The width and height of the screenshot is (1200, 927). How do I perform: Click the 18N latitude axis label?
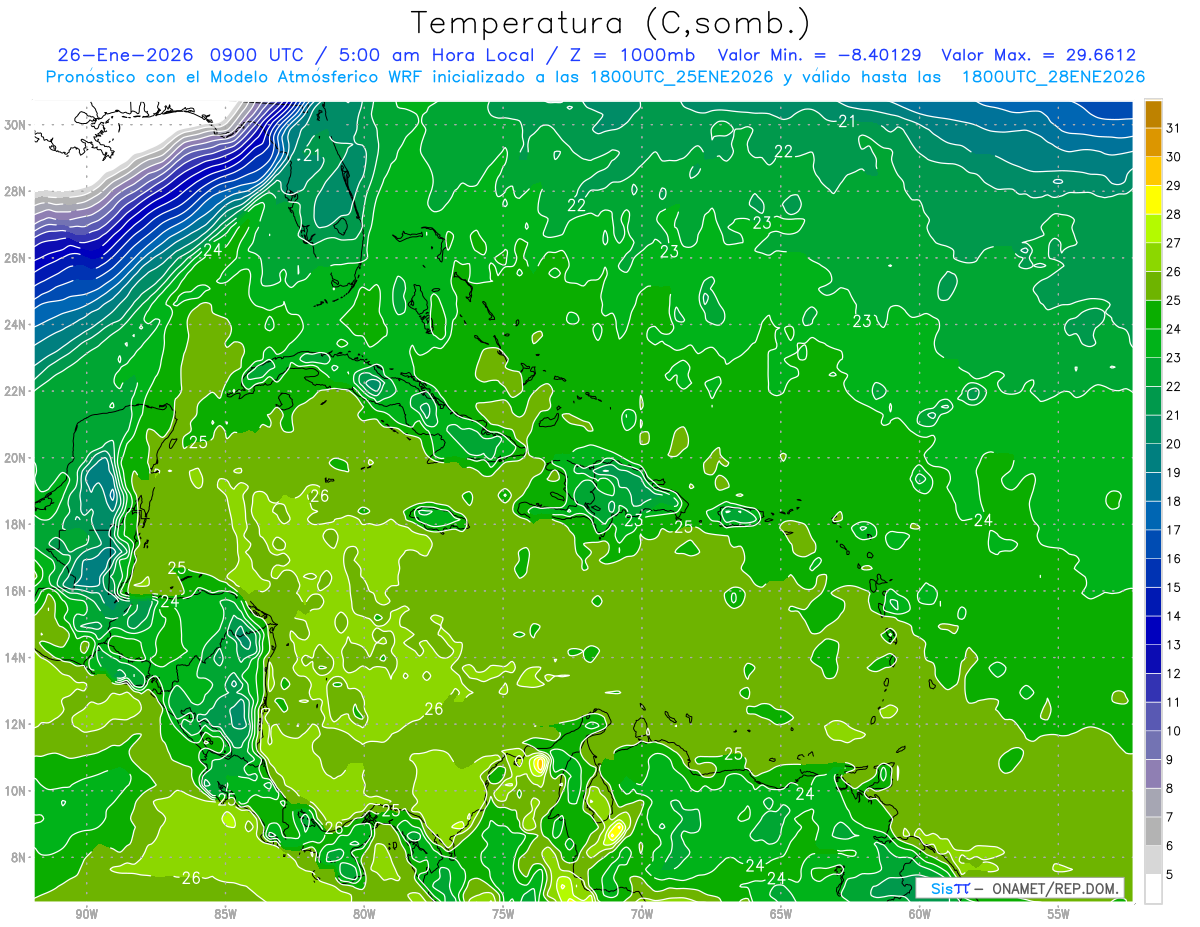(15, 524)
